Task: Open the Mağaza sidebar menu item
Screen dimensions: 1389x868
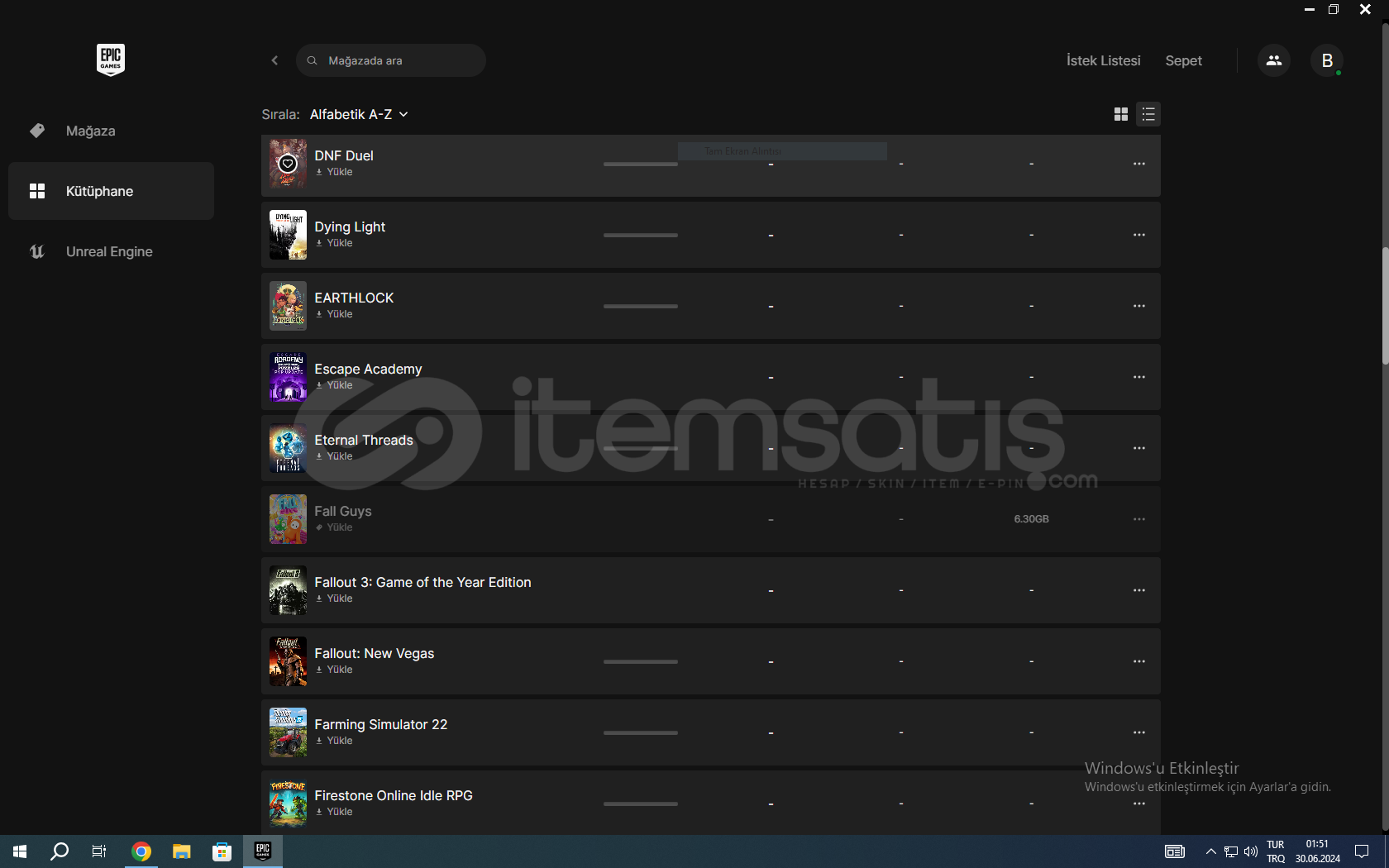Action: tap(111, 131)
